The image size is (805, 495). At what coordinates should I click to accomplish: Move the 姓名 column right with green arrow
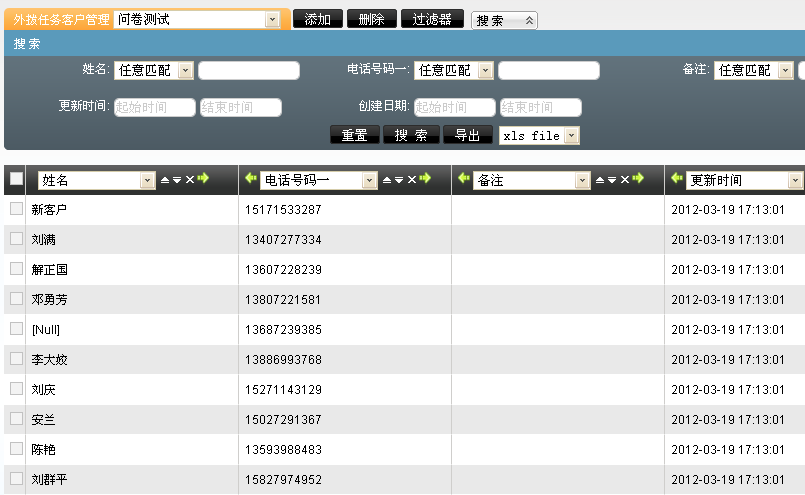[203, 179]
